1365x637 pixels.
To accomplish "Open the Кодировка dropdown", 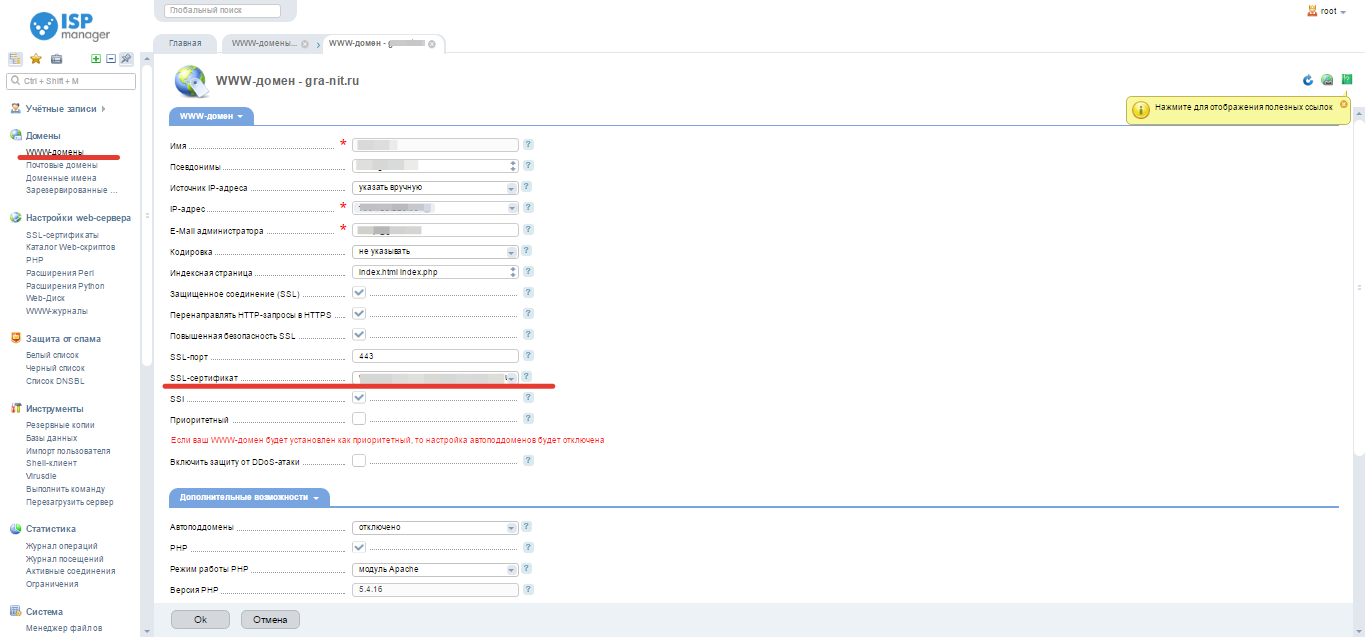I will (435, 251).
